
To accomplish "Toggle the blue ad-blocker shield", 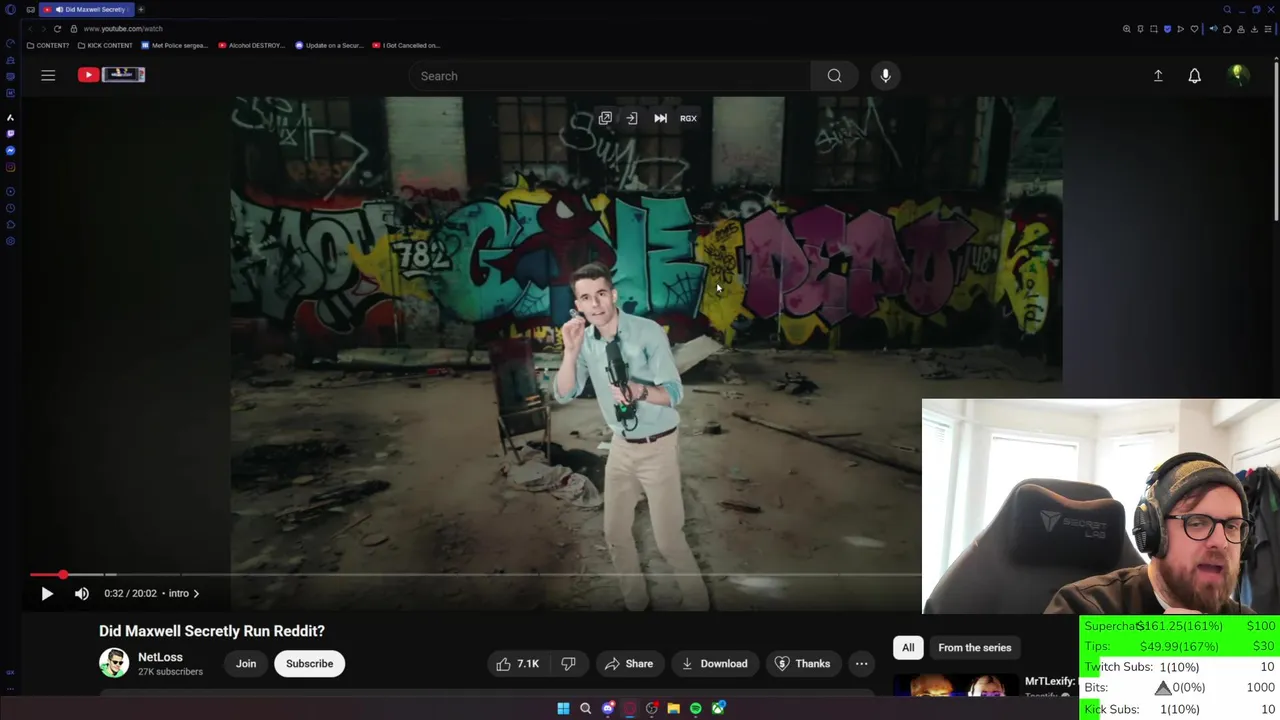I will 1167,29.
